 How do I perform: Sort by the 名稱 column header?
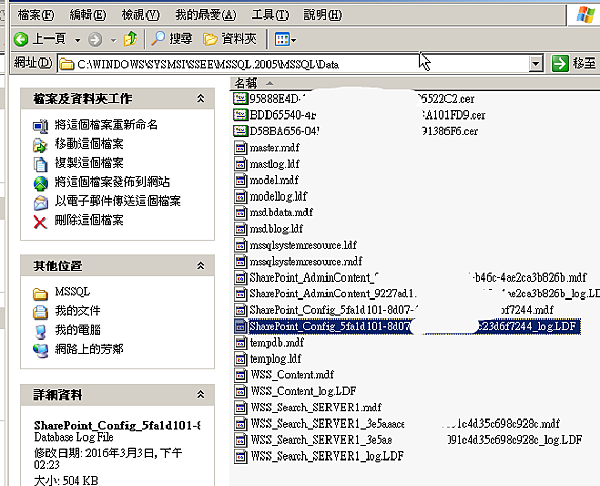click(x=246, y=83)
